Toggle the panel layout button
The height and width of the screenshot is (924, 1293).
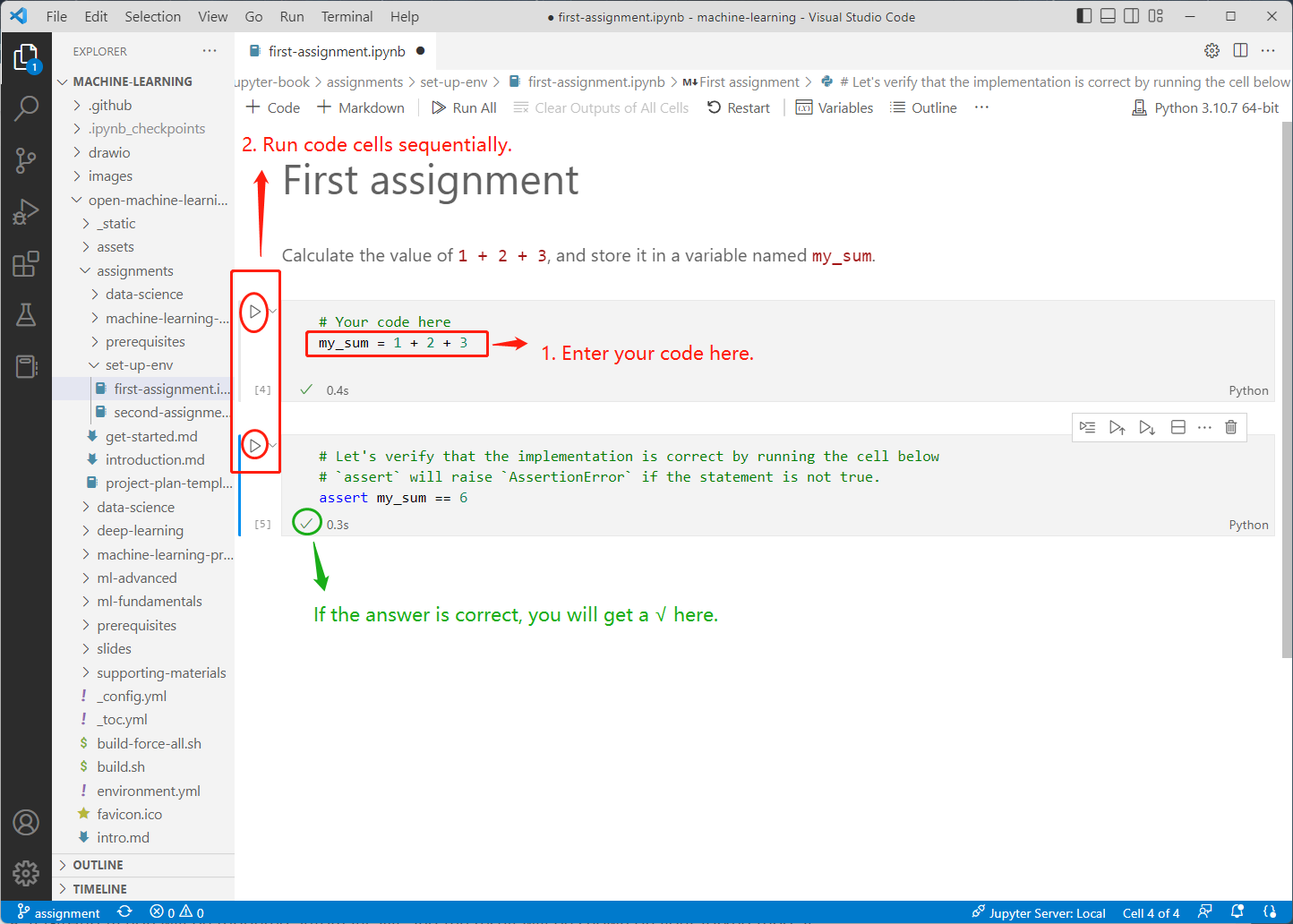(x=1108, y=16)
